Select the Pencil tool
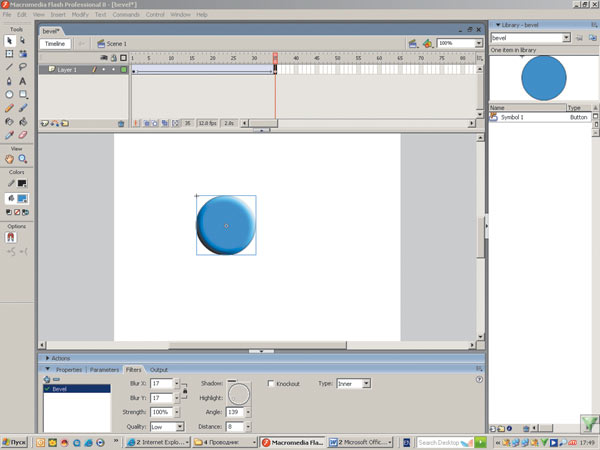The image size is (600, 450). (9, 107)
